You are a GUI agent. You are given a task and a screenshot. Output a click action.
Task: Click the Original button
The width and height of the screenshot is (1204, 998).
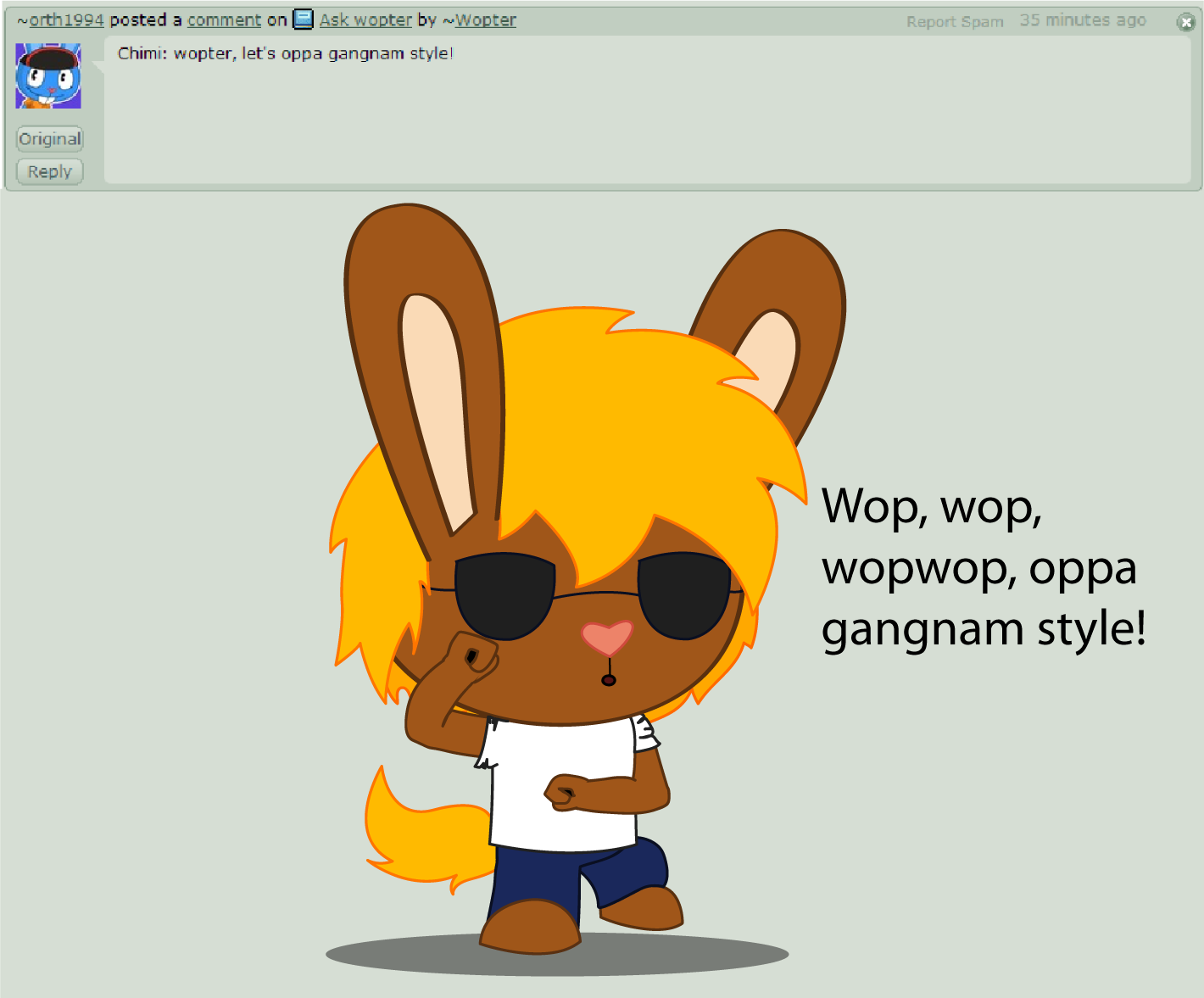tap(50, 139)
